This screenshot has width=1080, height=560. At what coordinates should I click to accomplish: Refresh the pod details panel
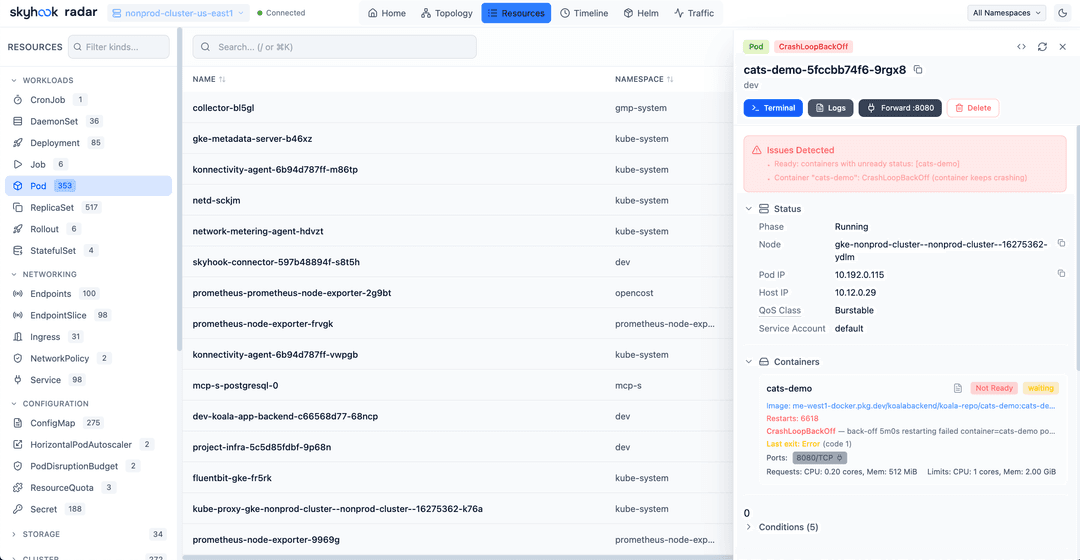tap(1042, 47)
